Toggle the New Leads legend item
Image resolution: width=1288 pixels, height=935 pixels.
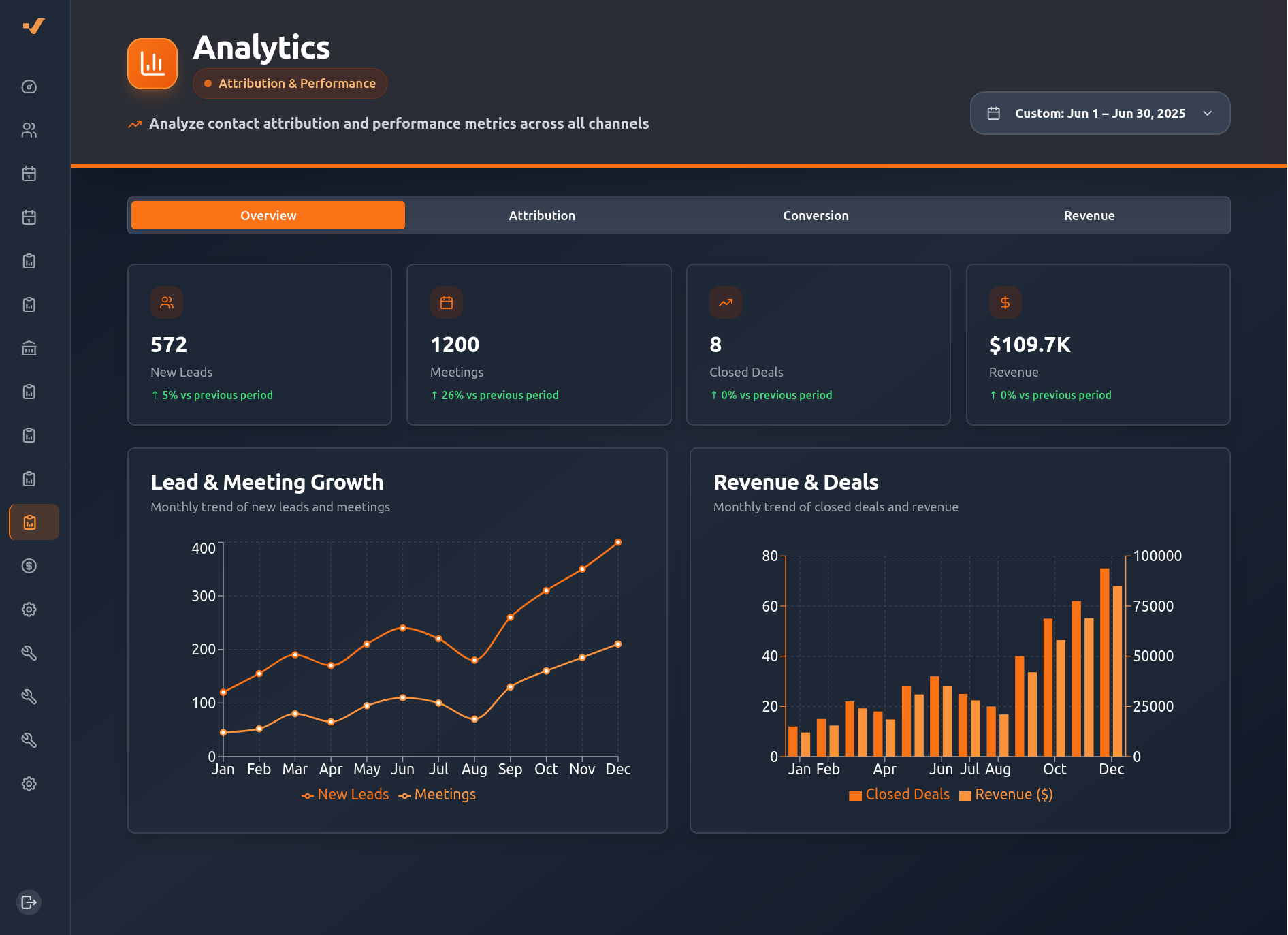pyautogui.click(x=345, y=795)
